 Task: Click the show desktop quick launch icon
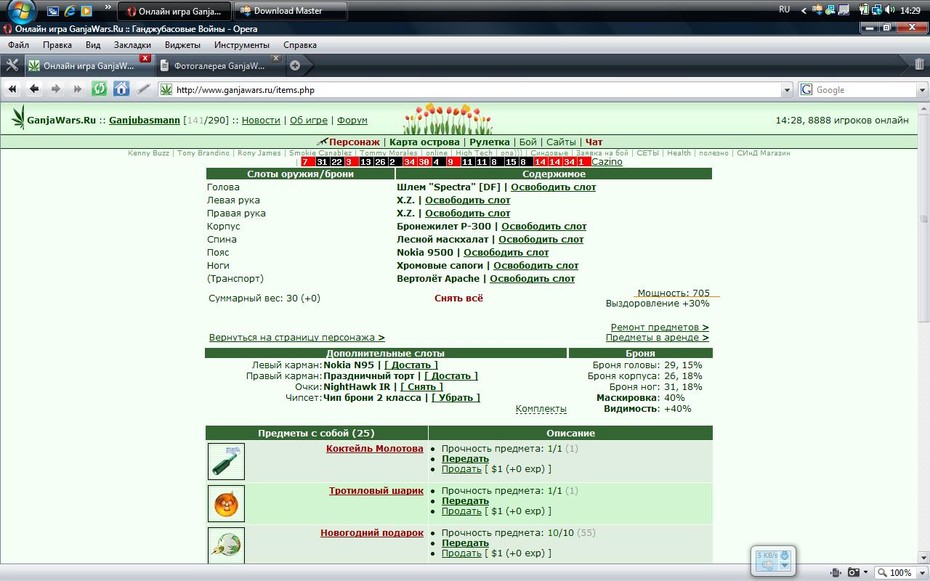[x=53, y=11]
